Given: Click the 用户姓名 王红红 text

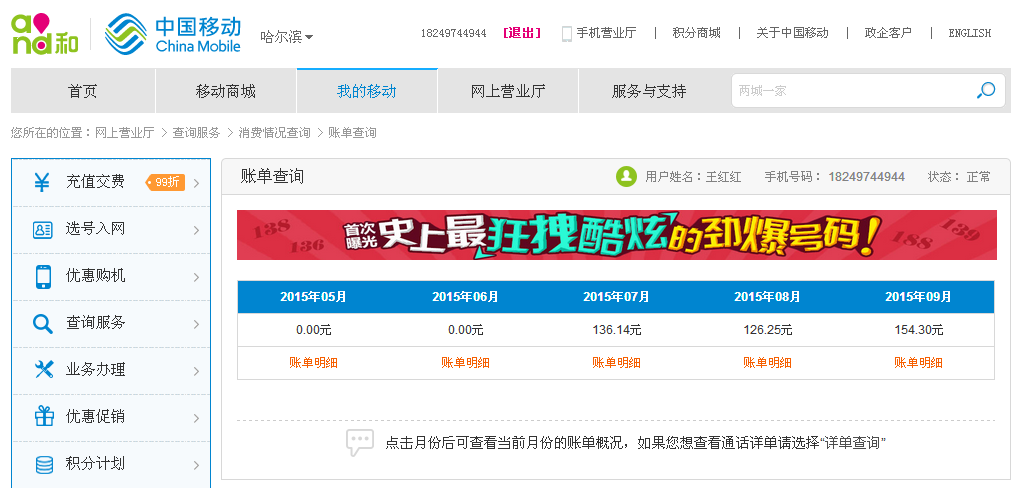Looking at the screenshot, I should pos(693,176).
